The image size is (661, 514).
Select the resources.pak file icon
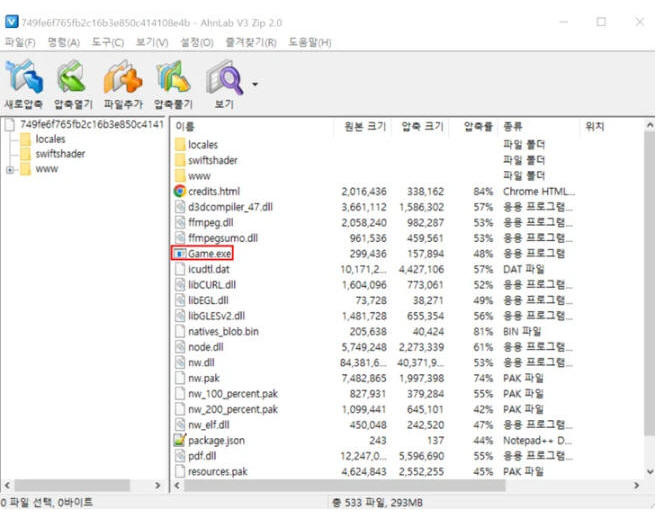click(x=180, y=471)
